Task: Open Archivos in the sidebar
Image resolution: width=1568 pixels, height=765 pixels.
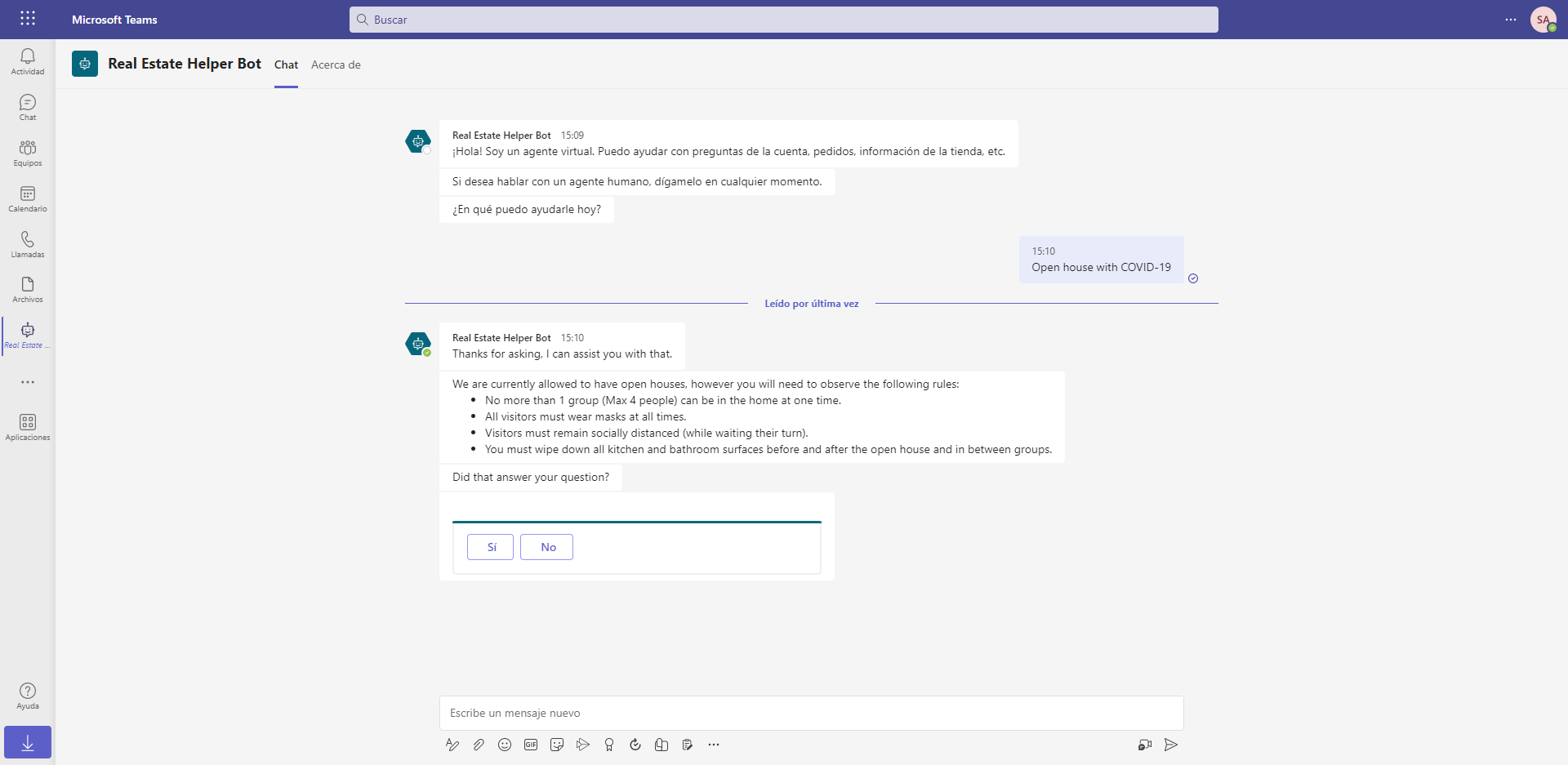Action: pyautogui.click(x=28, y=289)
